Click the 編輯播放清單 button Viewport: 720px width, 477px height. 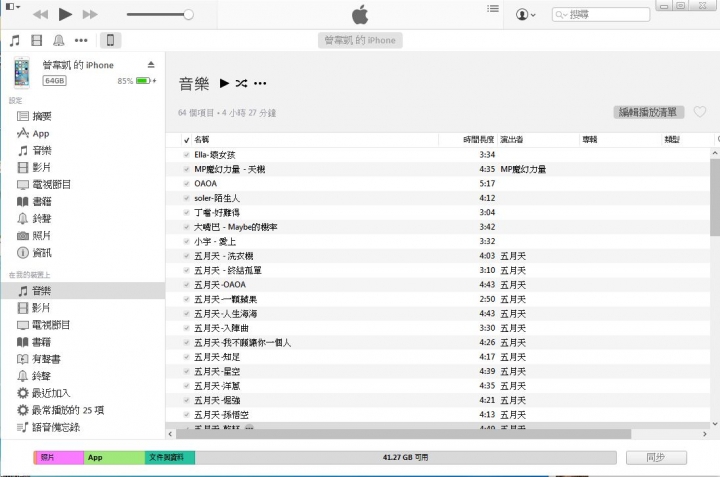(x=648, y=112)
